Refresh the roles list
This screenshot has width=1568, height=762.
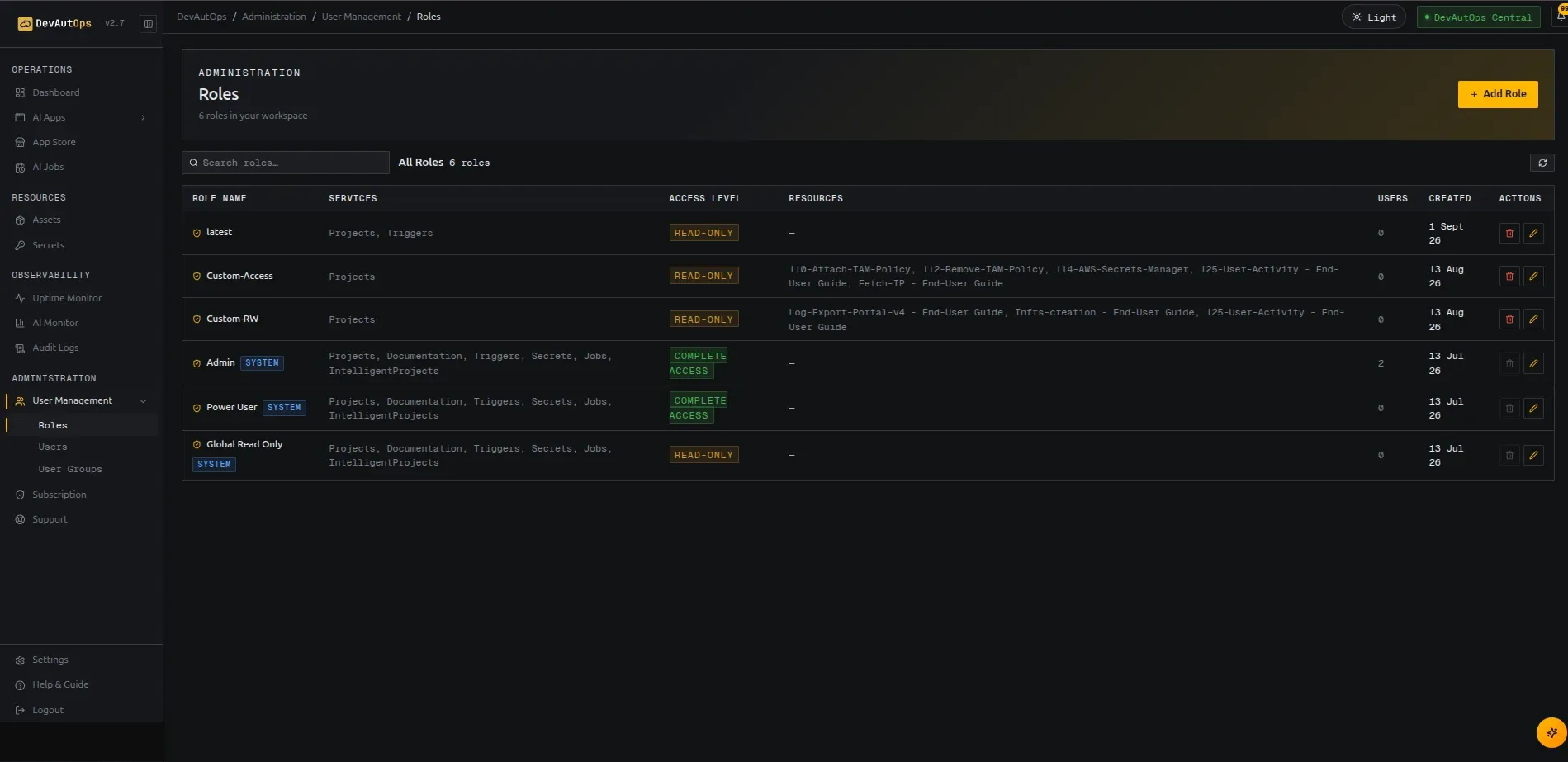(1542, 163)
